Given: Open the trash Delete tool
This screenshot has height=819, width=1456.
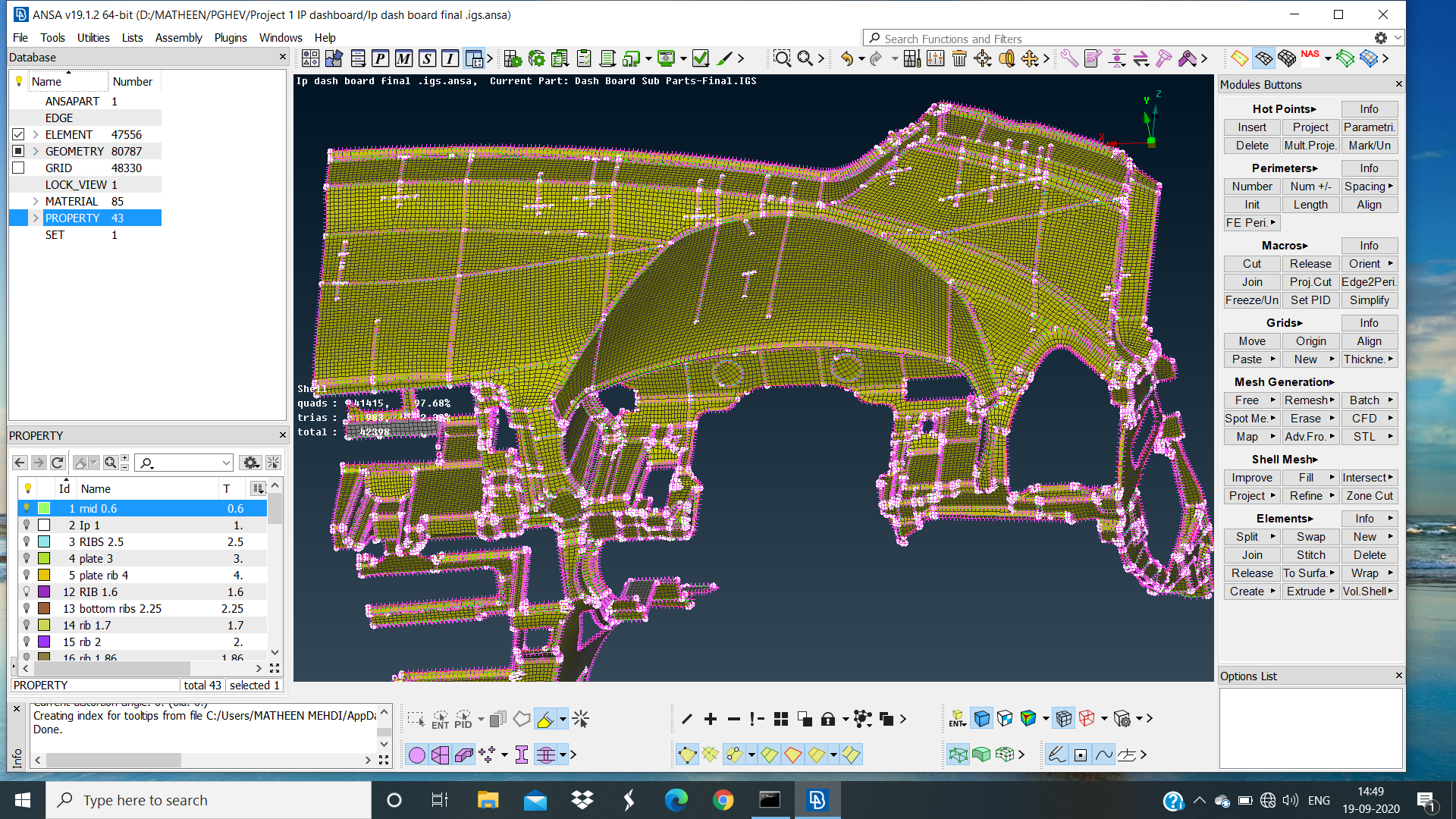Looking at the screenshot, I should pos(959,58).
